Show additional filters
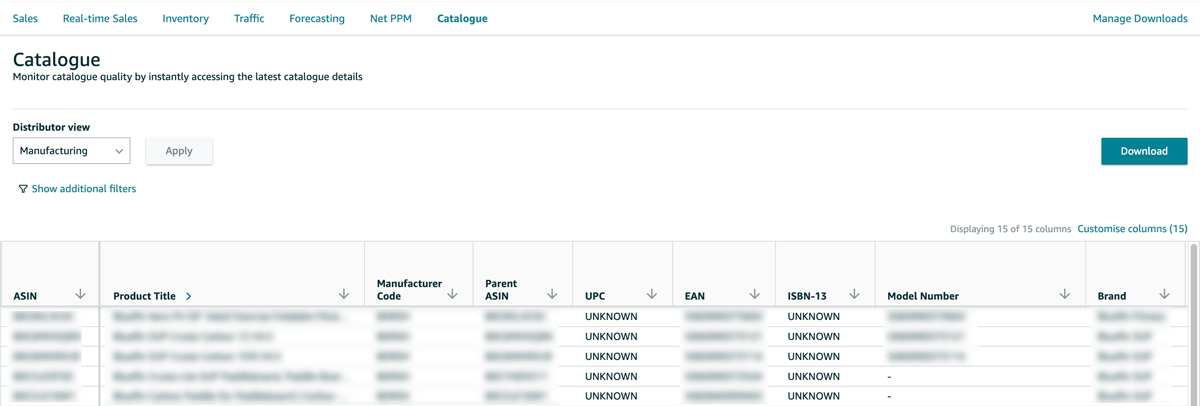1200x406 pixels. point(84,189)
